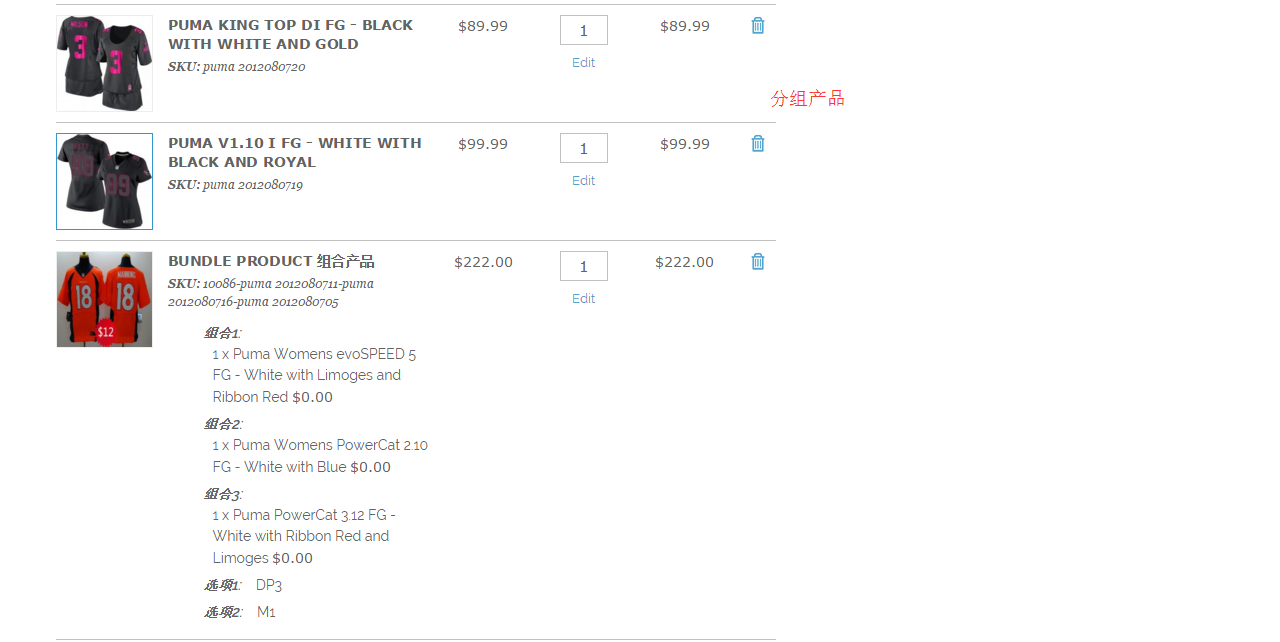View the black number 99 jersey thumbnail

click(x=105, y=181)
